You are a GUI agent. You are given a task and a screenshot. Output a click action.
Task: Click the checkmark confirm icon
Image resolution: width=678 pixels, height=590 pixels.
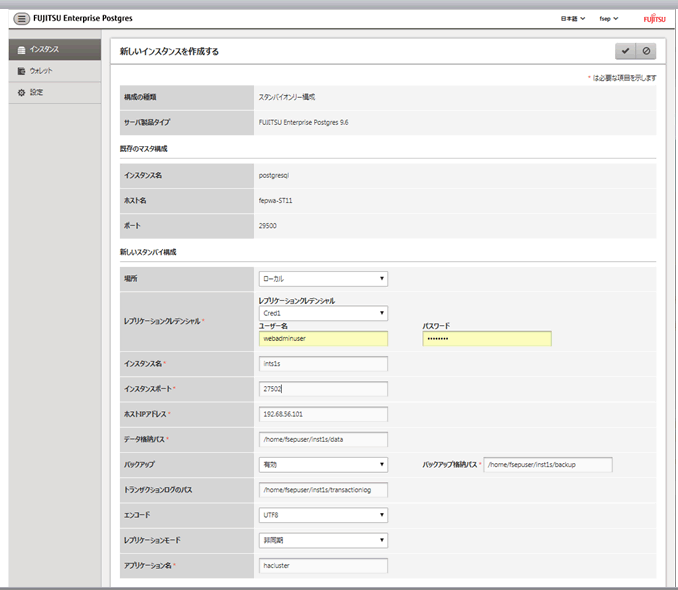coord(625,51)
